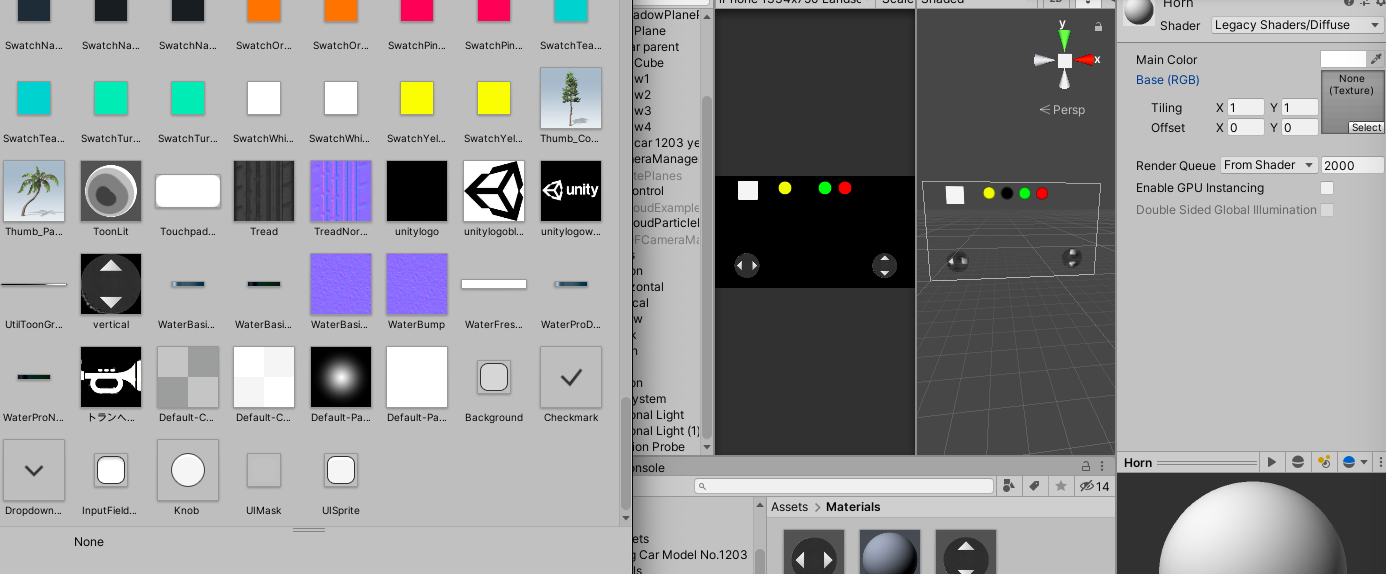Click the yellow circle in Game view

pos(785,188)
